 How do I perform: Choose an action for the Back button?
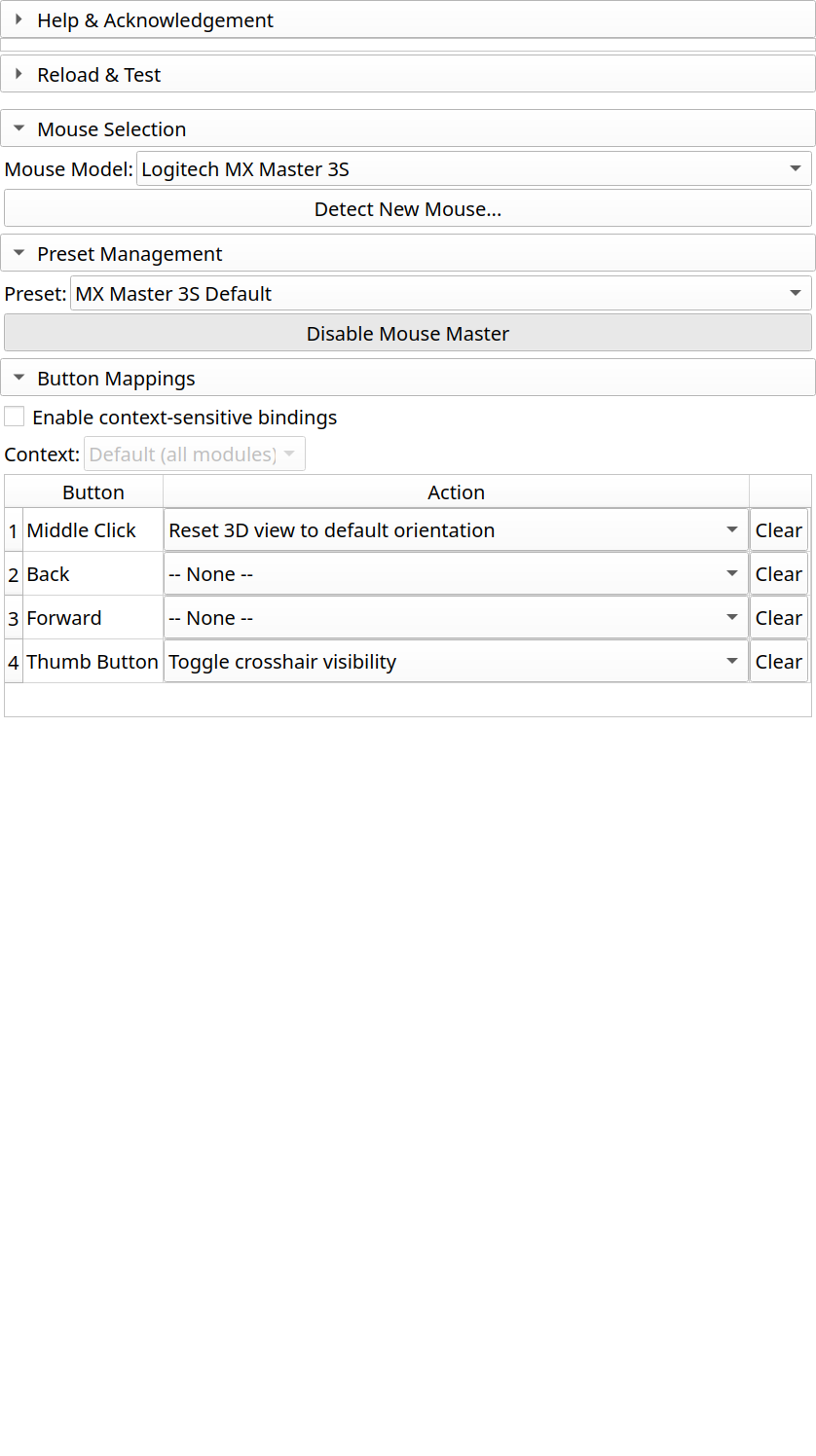(x=455, y=574)
